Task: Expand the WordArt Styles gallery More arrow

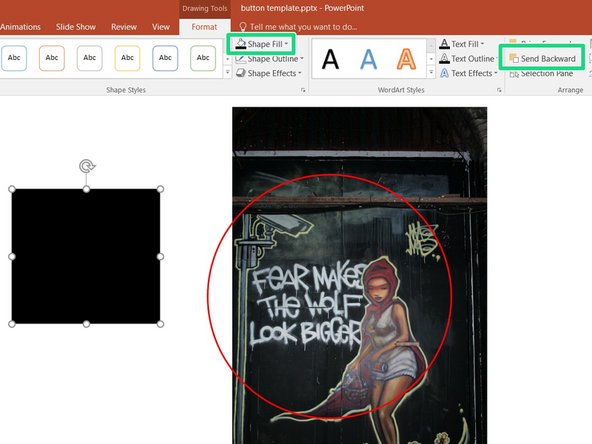Action: [431, 72]
